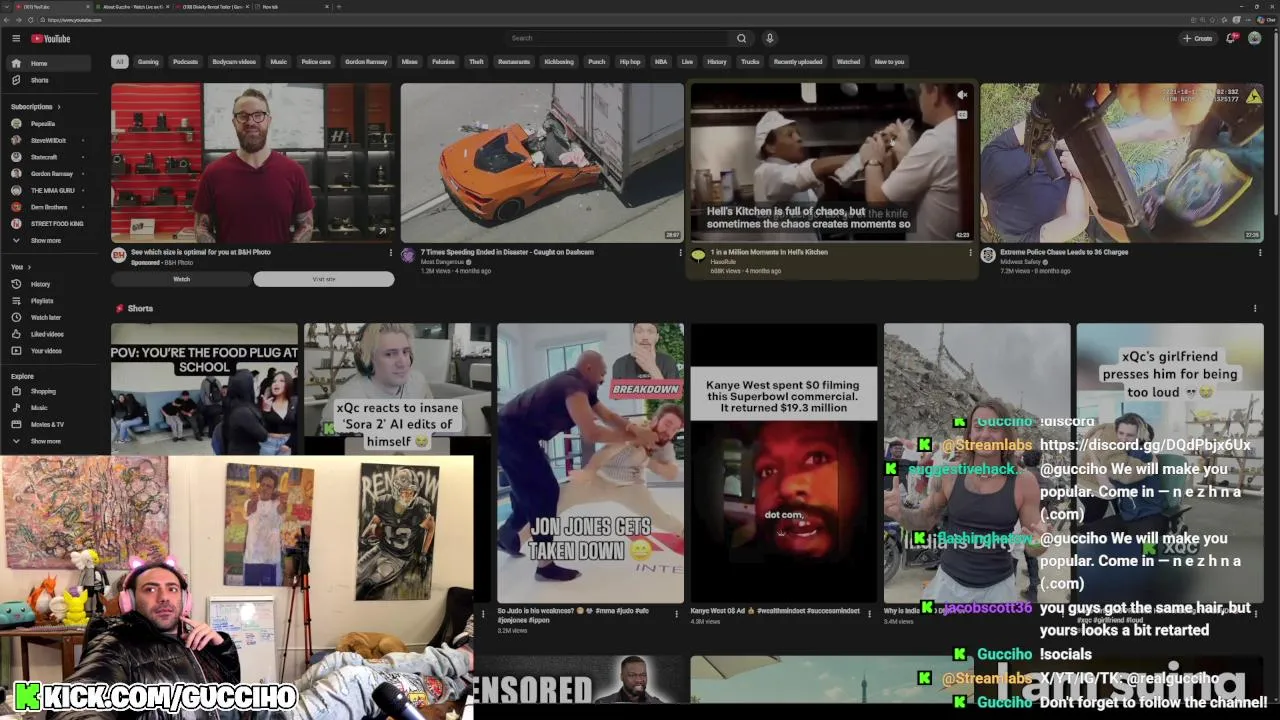
Task: Toggle captions on Hell's Kitchen preview
Action: tap(962, 115)
